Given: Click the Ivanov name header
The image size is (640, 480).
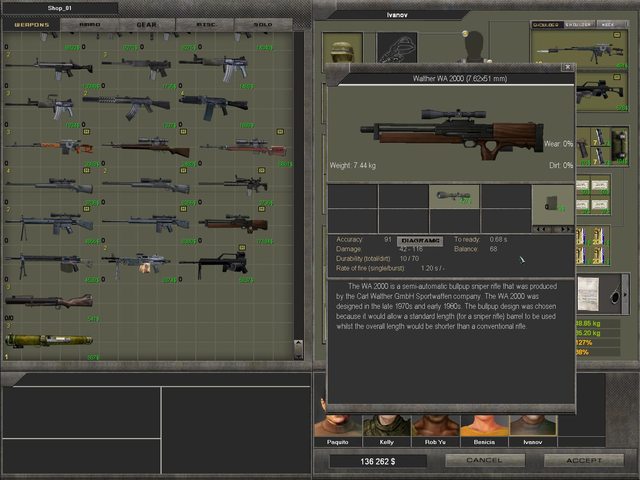Looking at the screenshot, I should 397,15.
